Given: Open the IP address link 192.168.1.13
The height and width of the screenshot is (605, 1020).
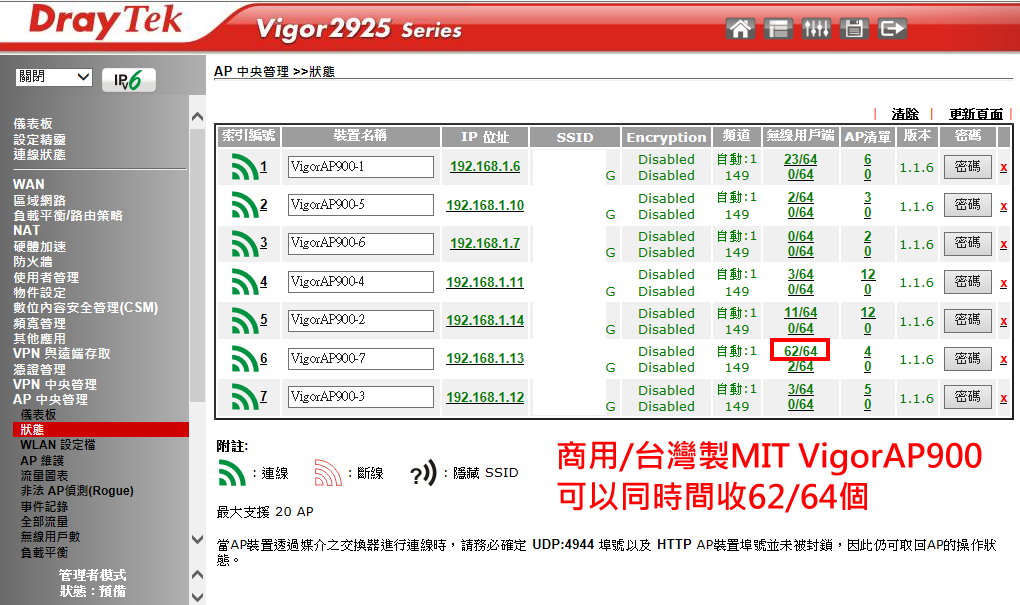Looking at the screenshot, I should [486, 358].
